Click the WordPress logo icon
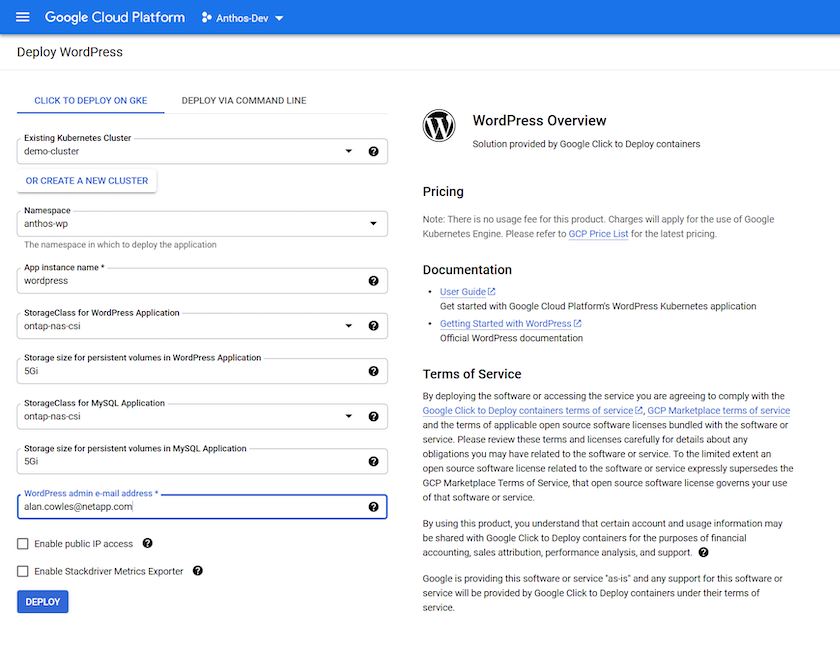Image resolution: width=840 pixels, height=649 pixels. click(439, 126)
